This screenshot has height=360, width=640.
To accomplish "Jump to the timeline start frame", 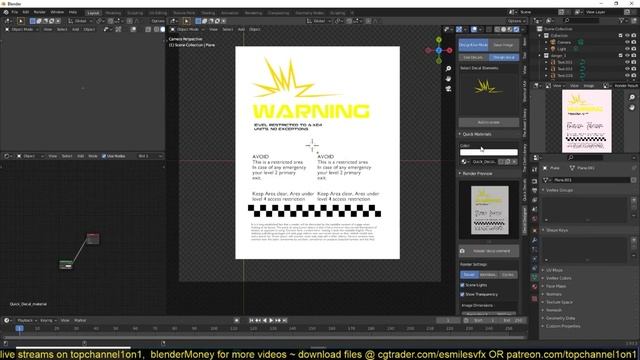I will point(251,320).
